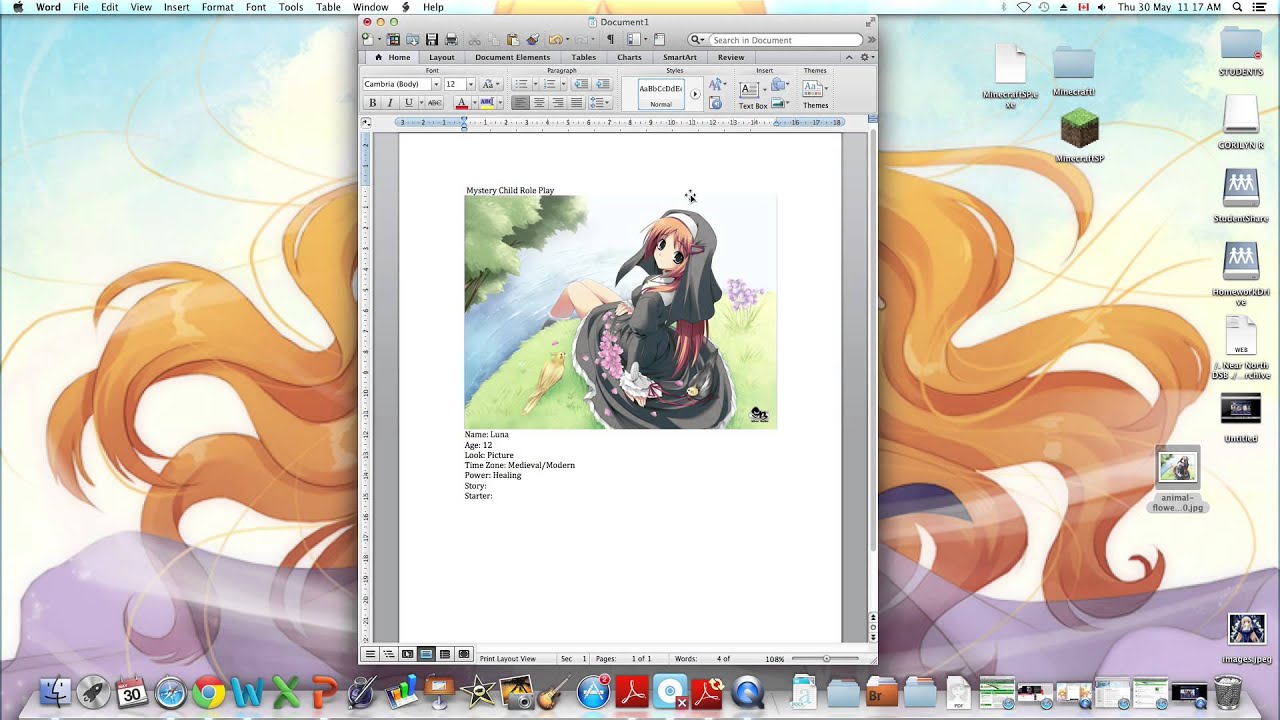
Task: Open the bulleted list style dropdown arrow
Action: pyautogui.click(x=534, y=84)
